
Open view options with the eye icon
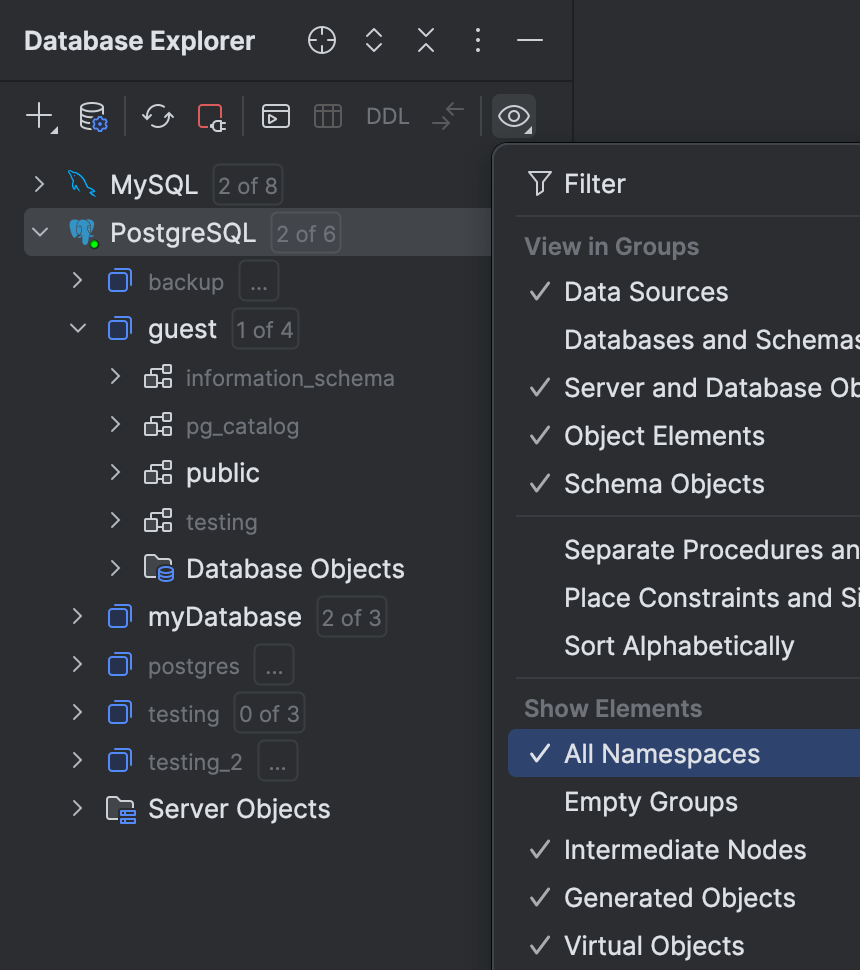(513, 116)
